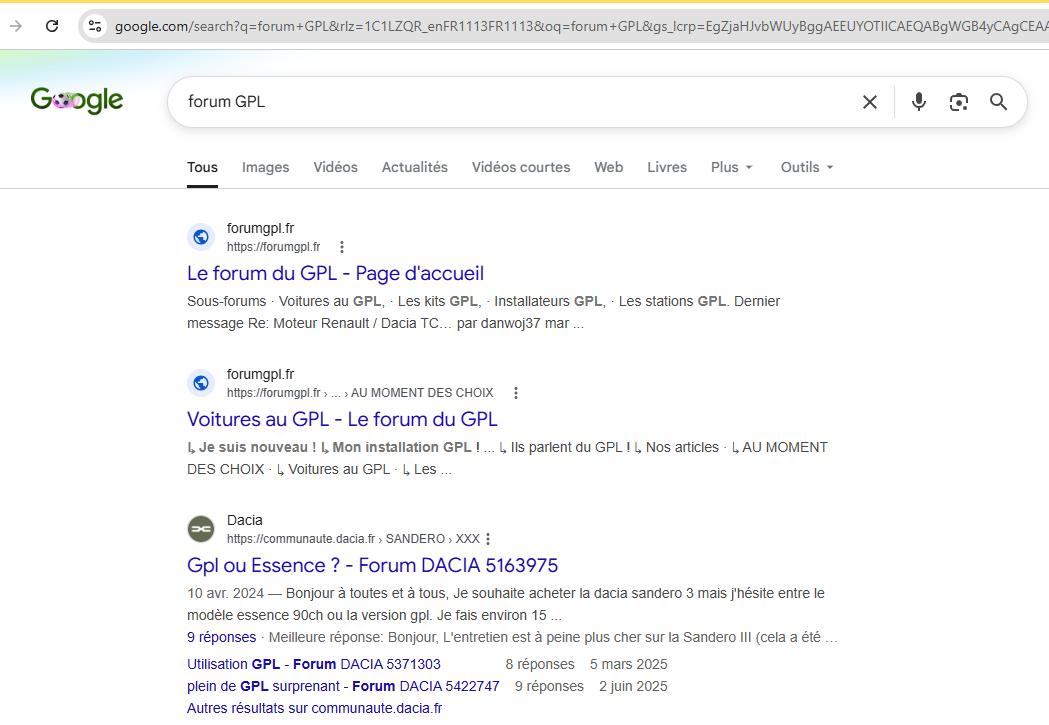Click the magnifying glass search icon
Screen dimensions: 1049x725
(x=998, y=102)
